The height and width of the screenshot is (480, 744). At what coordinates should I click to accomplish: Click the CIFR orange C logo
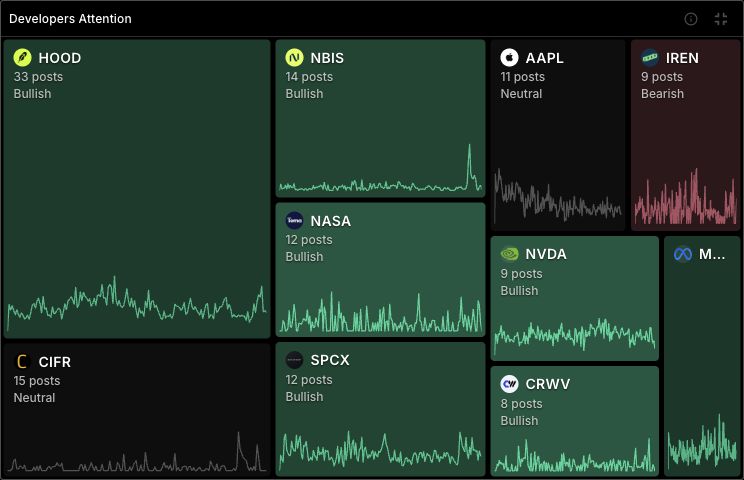(22, 362)
